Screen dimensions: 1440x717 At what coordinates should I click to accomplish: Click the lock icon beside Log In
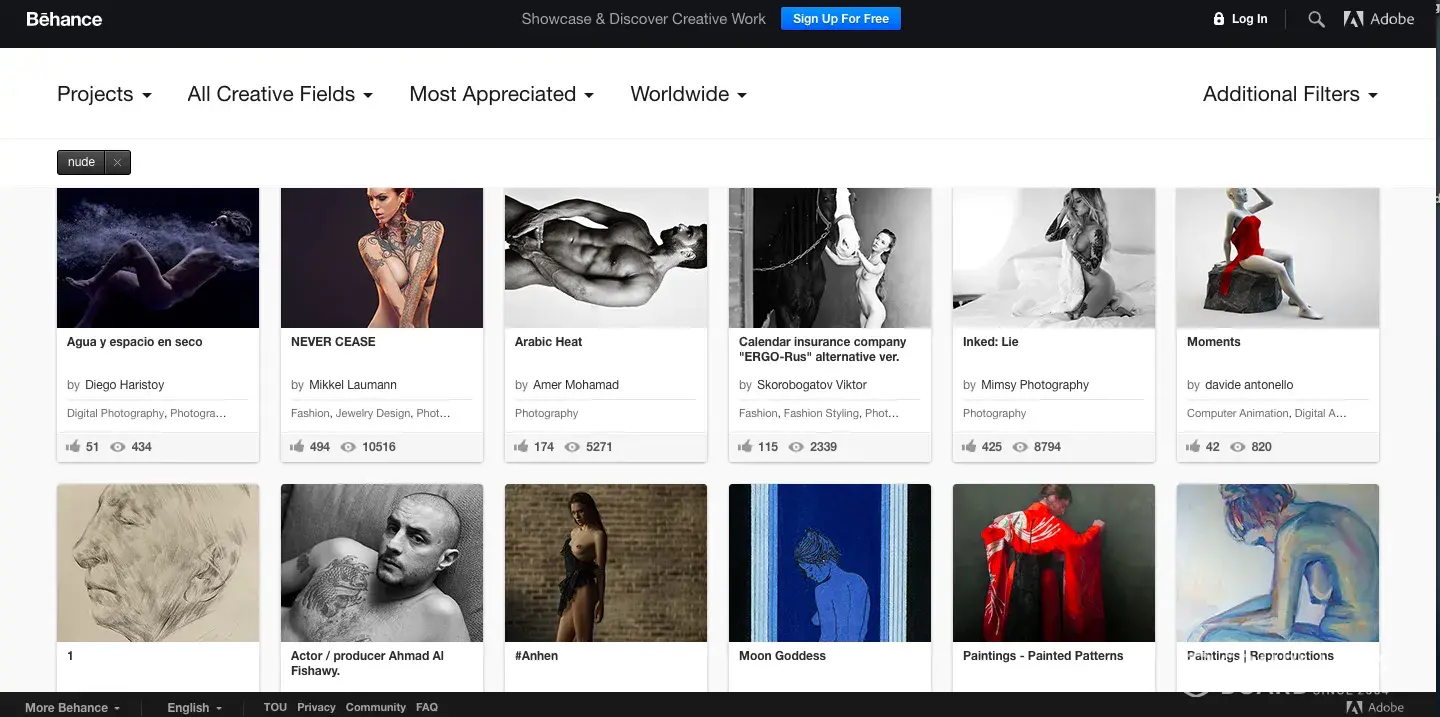1218,19
